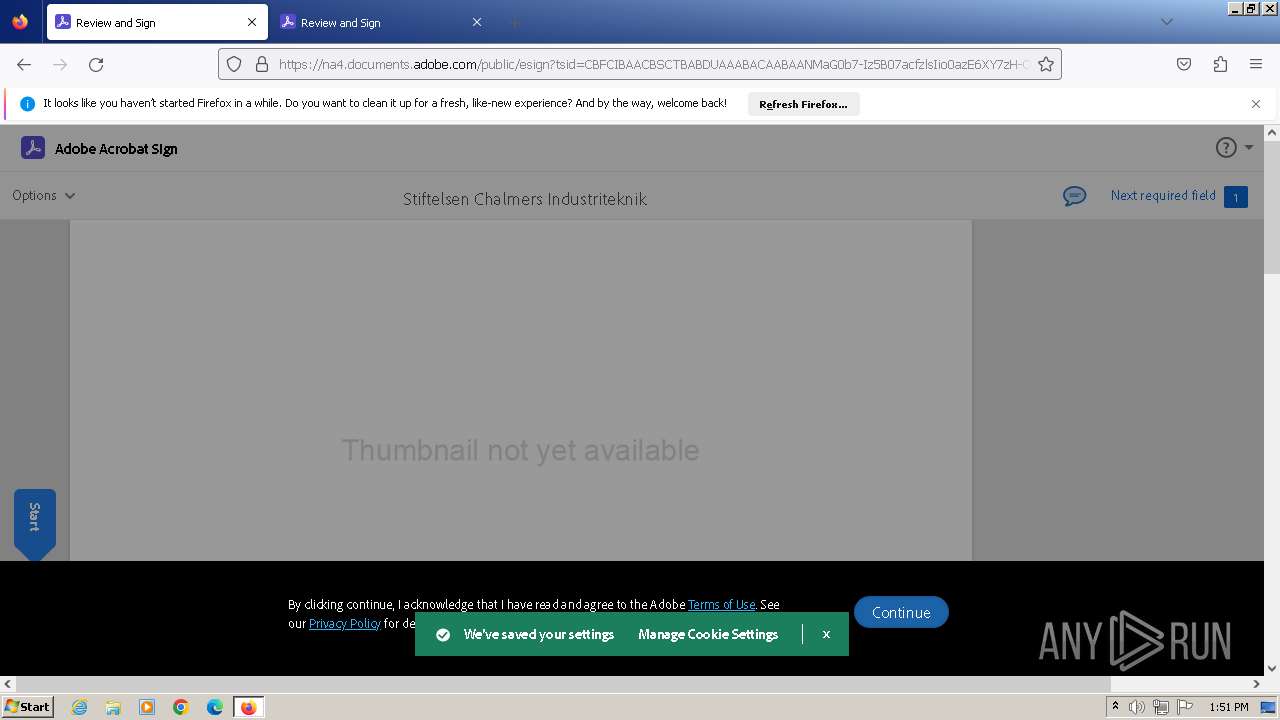Open the Windows Start menu
This screenshot has width=1280, height=720.
pyautogui.click(x=28, y=706)
